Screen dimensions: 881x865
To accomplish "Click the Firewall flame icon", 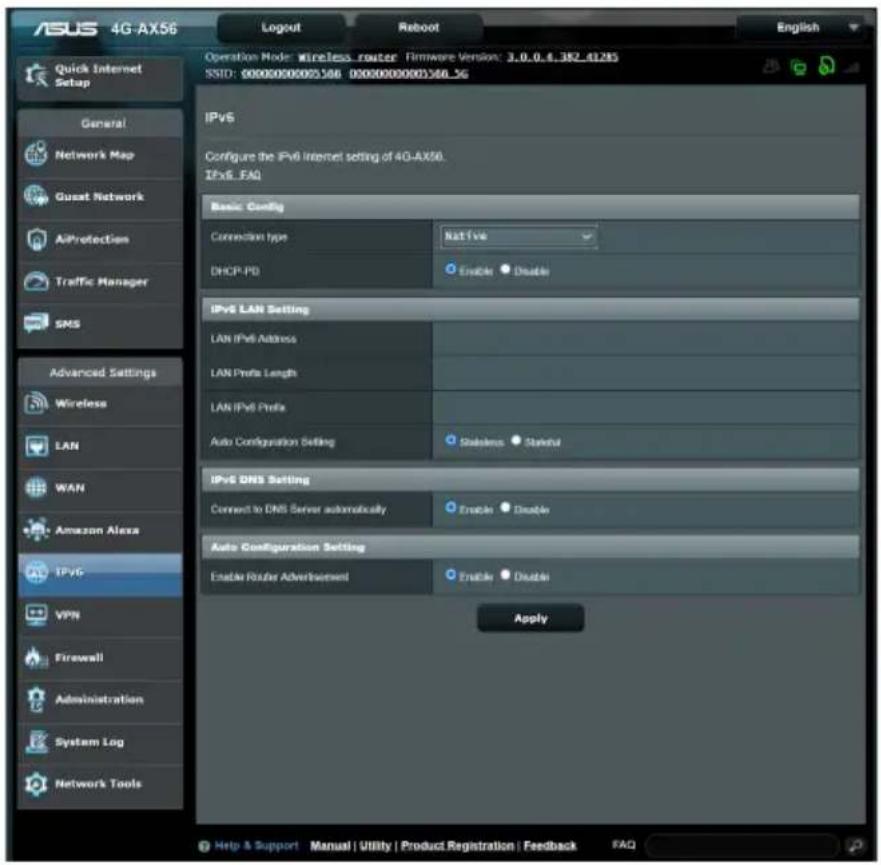I will 37,657.
